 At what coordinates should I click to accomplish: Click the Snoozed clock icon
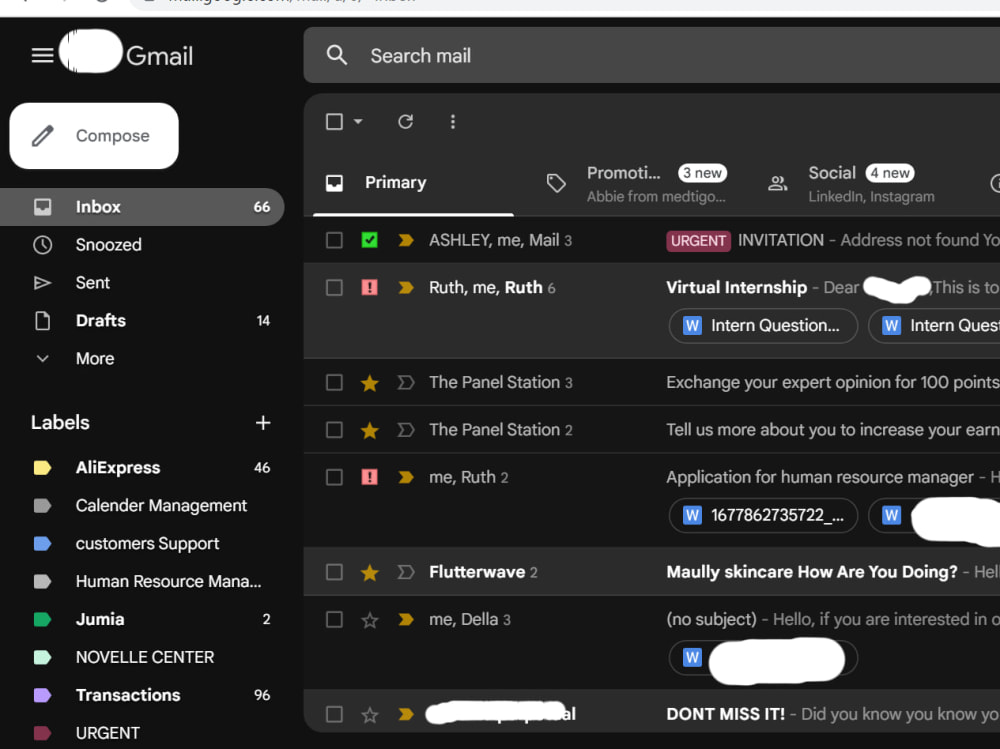[x=43, y=244]
